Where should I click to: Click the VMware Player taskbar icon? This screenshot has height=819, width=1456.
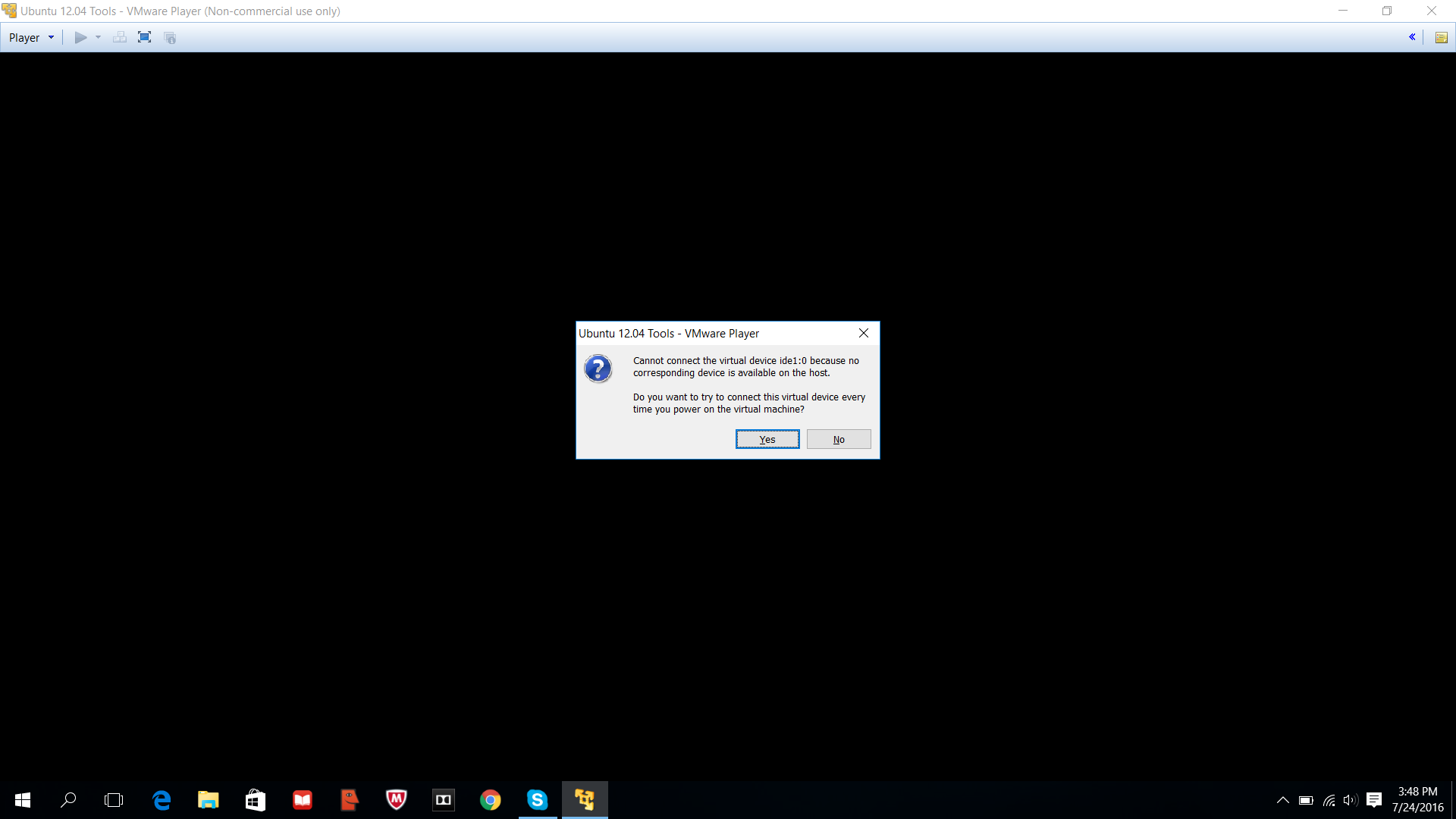[585, 800]
